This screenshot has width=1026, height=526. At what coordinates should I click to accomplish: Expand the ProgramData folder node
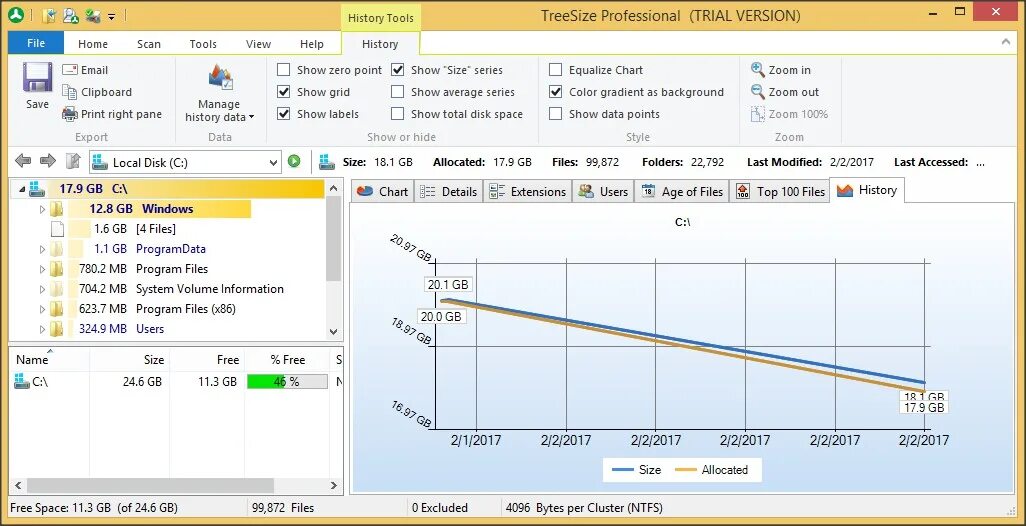tap(42, 249)
